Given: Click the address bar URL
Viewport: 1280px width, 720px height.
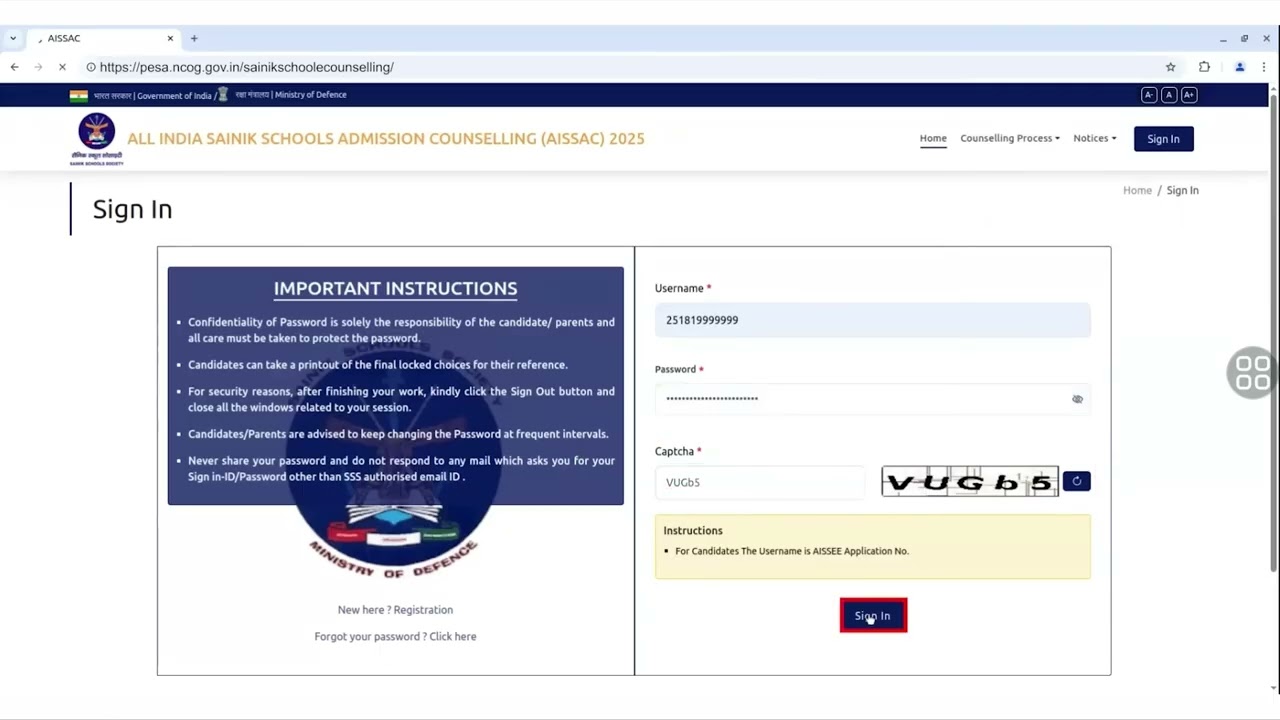Looking at the screenshot, I should pyautogui.click(x=247, y=67).
